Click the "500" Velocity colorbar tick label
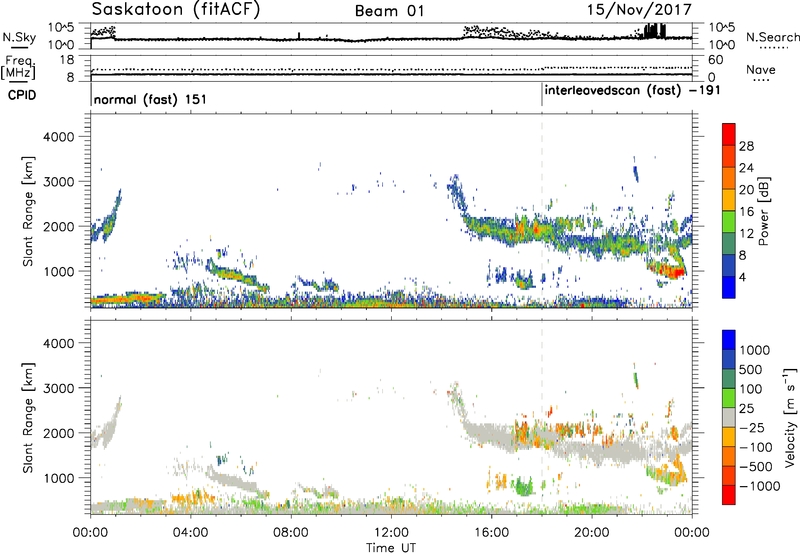Image resolution: width=800 pixels, height=554 pixels. click(751, 370)
